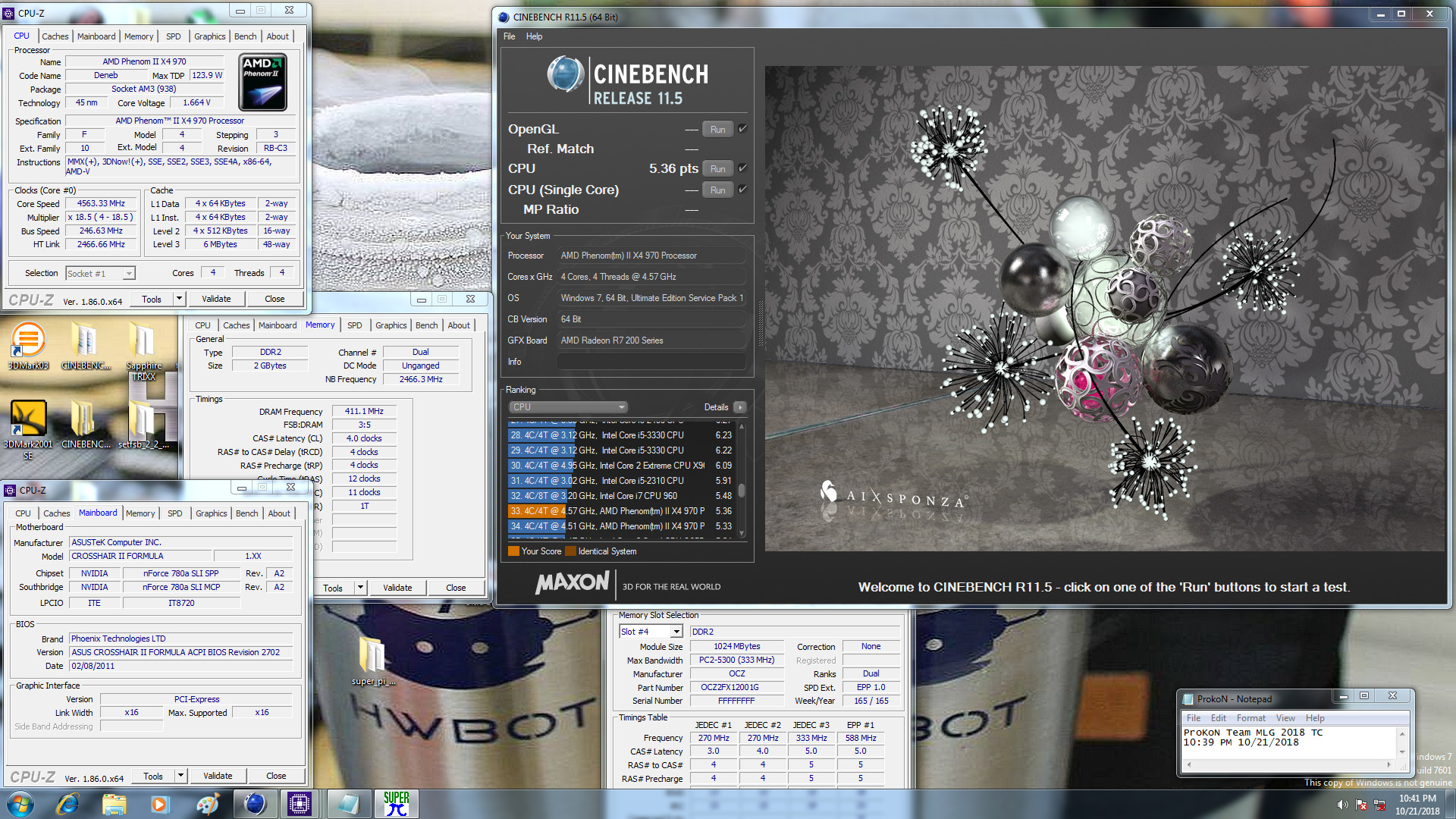Open the Socket #1 Selection dropdown
The height and width of the screenshot is (819, 1456).
[100, 274]
